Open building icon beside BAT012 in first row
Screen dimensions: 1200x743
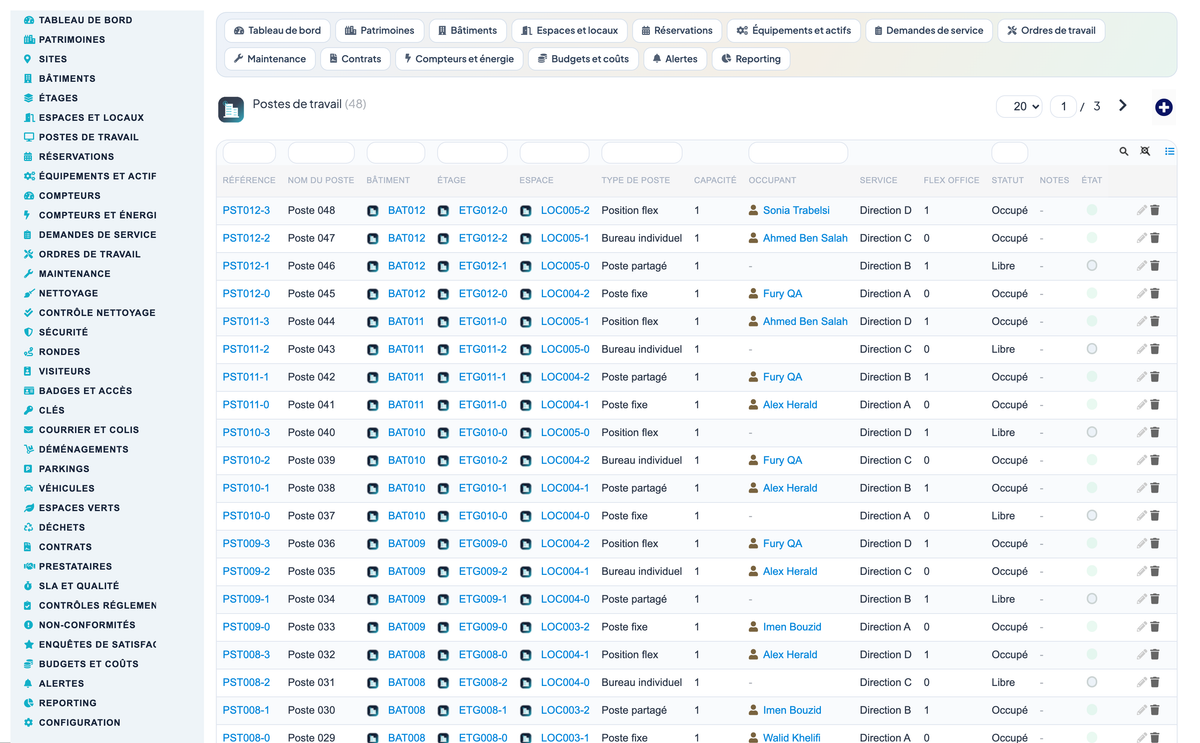tap(373, 211)
